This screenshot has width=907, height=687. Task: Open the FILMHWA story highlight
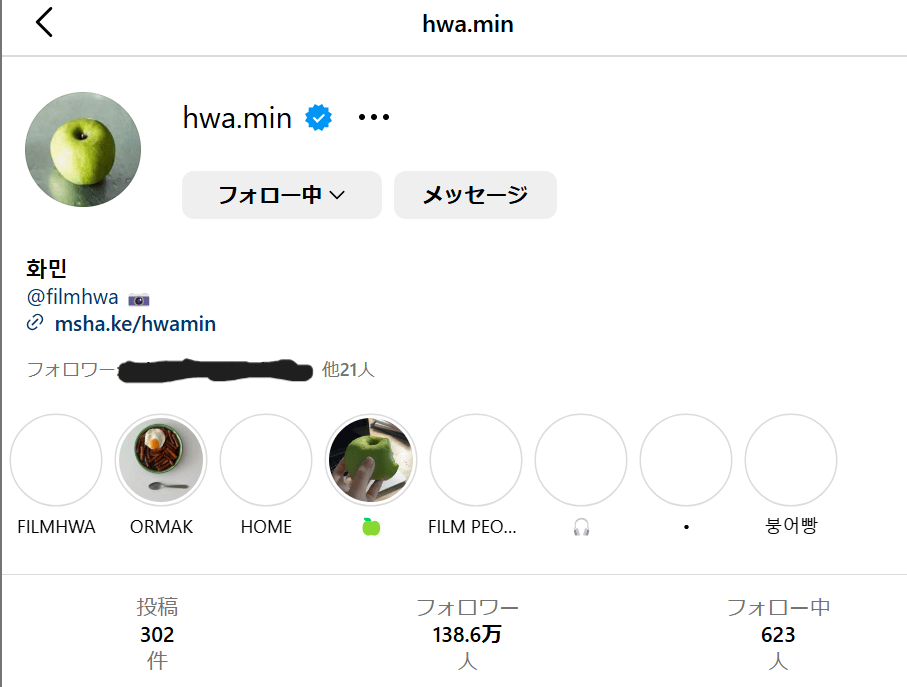click(x=56, y=460)
